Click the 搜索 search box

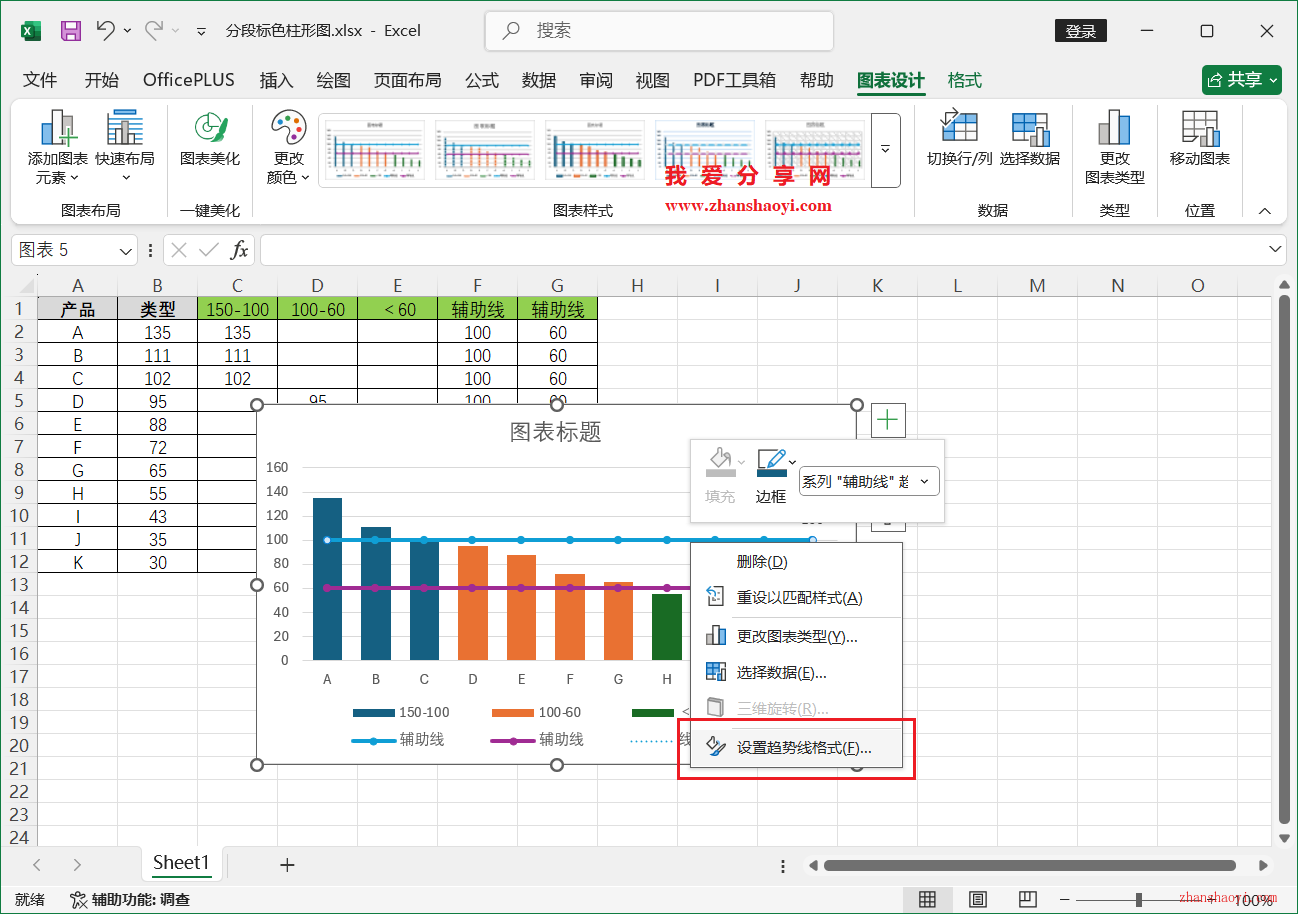coord(659,31)
